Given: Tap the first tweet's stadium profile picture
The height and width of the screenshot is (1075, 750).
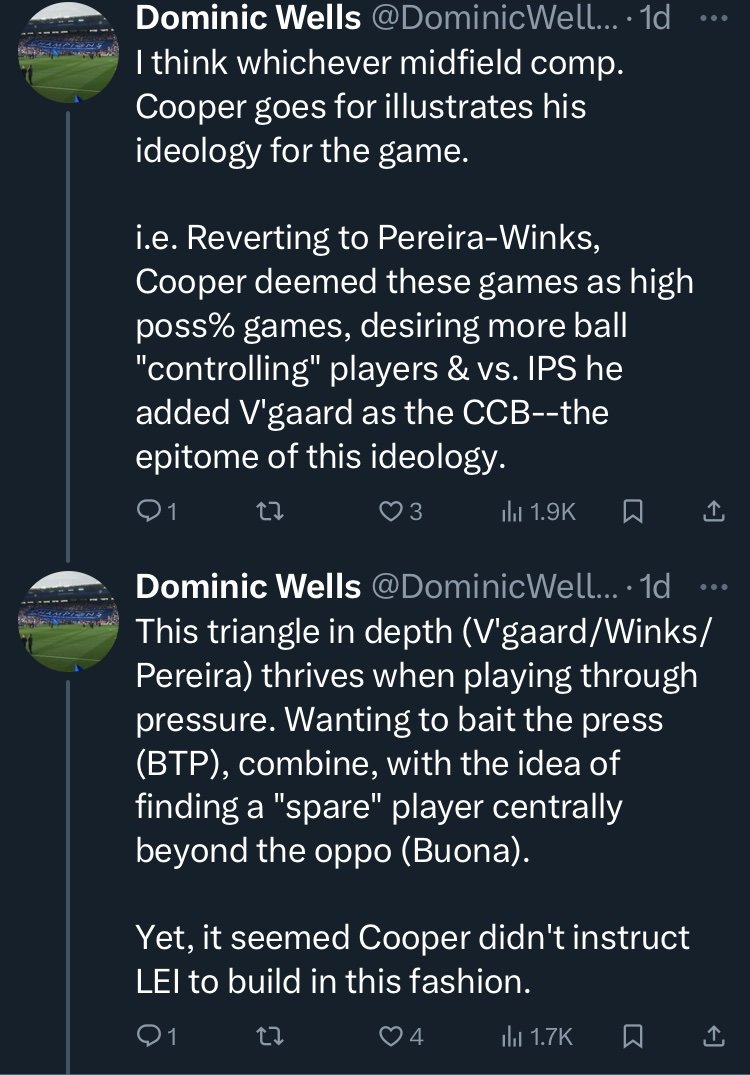Looking at the screenshot, I should [x=68, y=52].
